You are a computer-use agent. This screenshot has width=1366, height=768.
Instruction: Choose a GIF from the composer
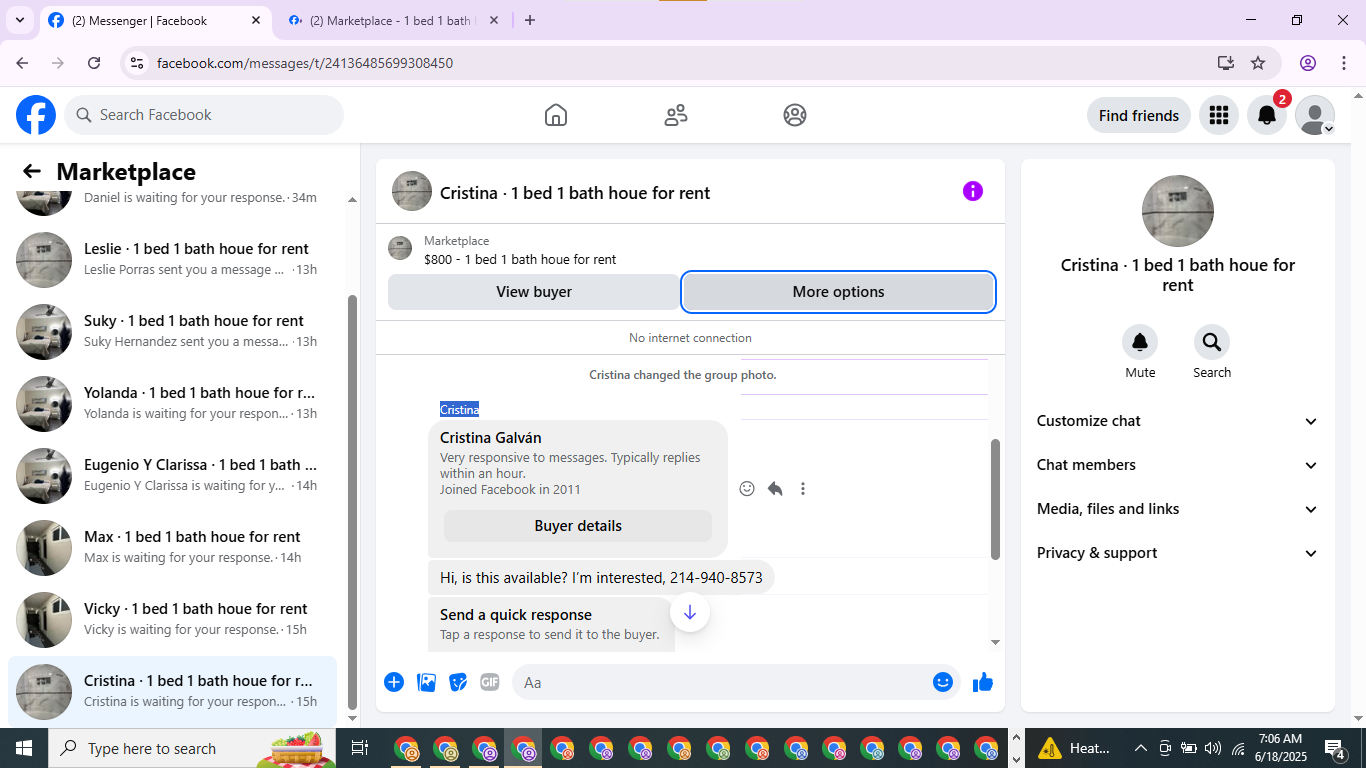(x=490, y=682)
